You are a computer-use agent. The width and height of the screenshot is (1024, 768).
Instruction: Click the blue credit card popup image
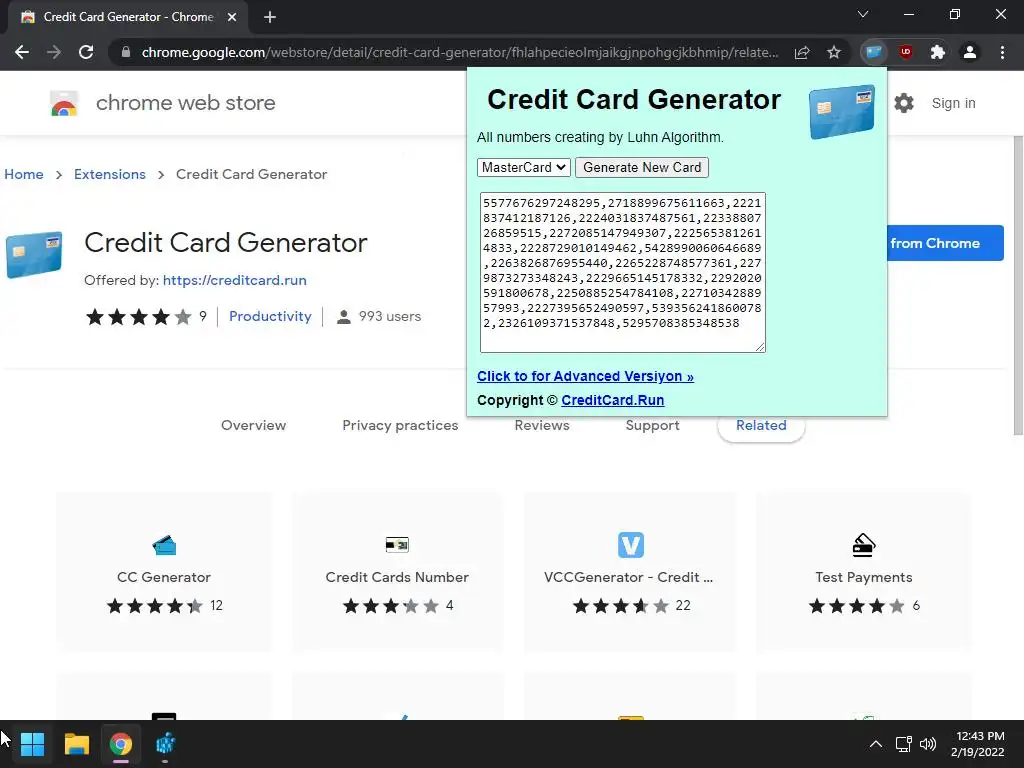click(842, 112)
